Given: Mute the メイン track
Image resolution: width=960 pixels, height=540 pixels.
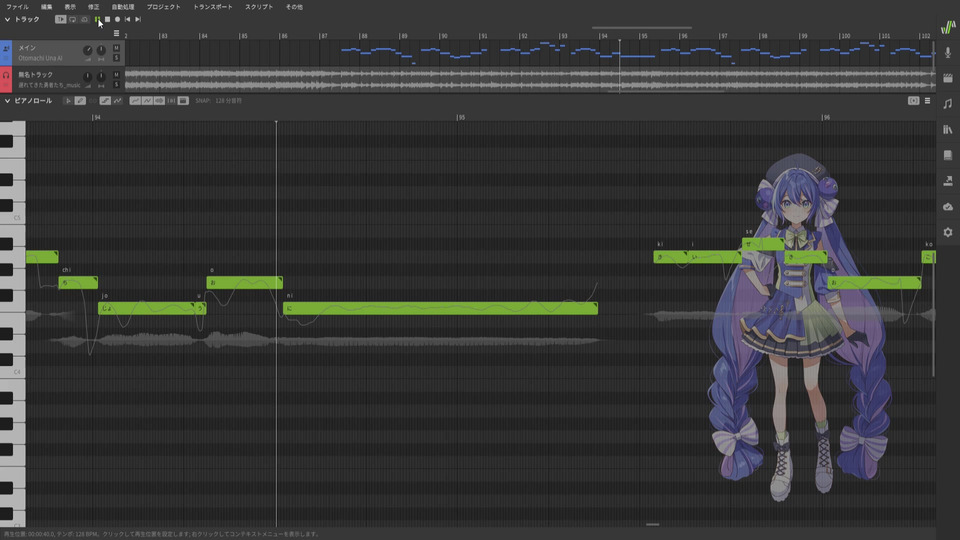Looking at the screenshot, I should [x=116, y=48].
